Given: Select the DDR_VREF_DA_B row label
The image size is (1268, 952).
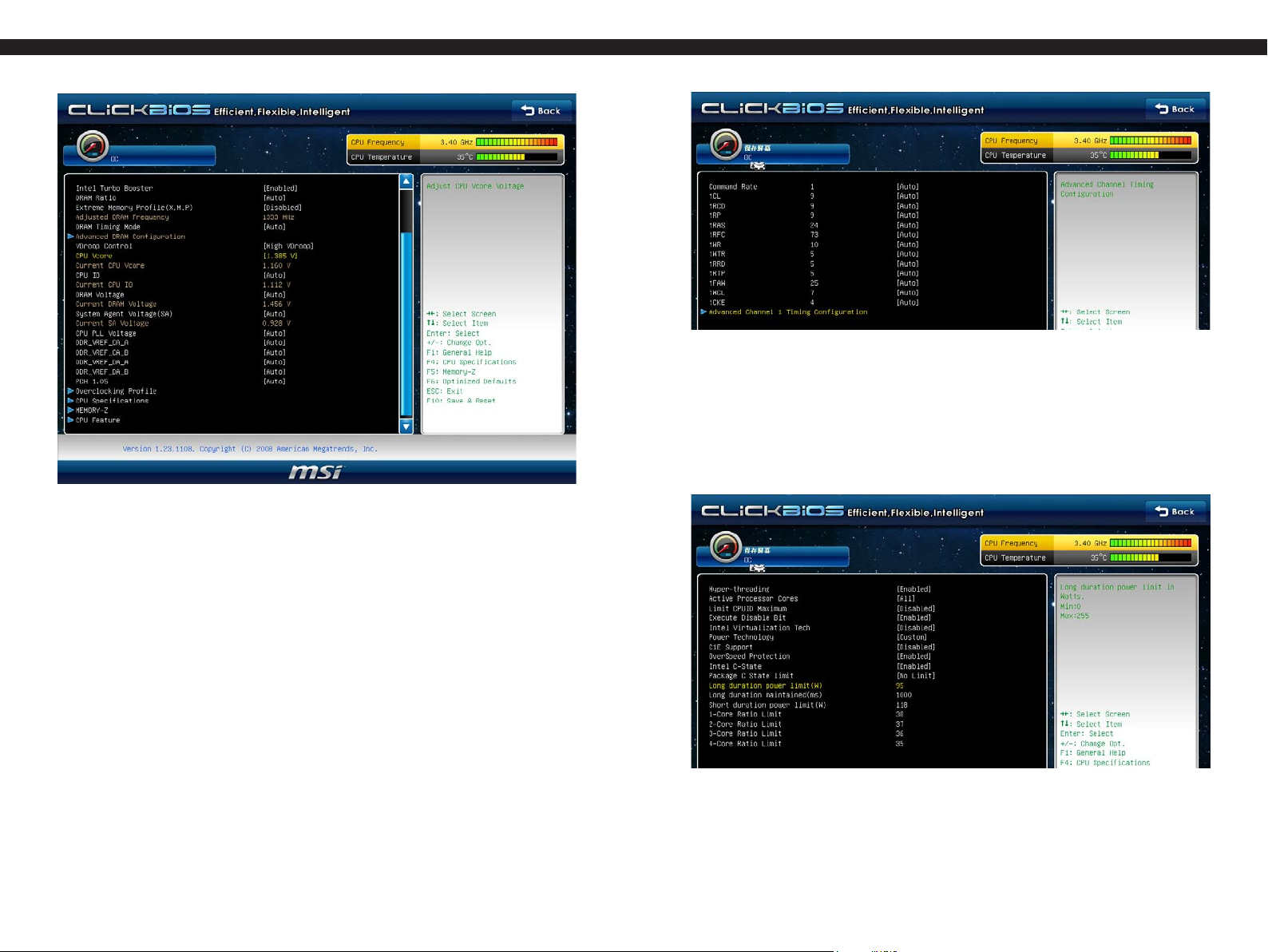Looking at the screenshot, I should pyautogui.click(x=102, y=372).
